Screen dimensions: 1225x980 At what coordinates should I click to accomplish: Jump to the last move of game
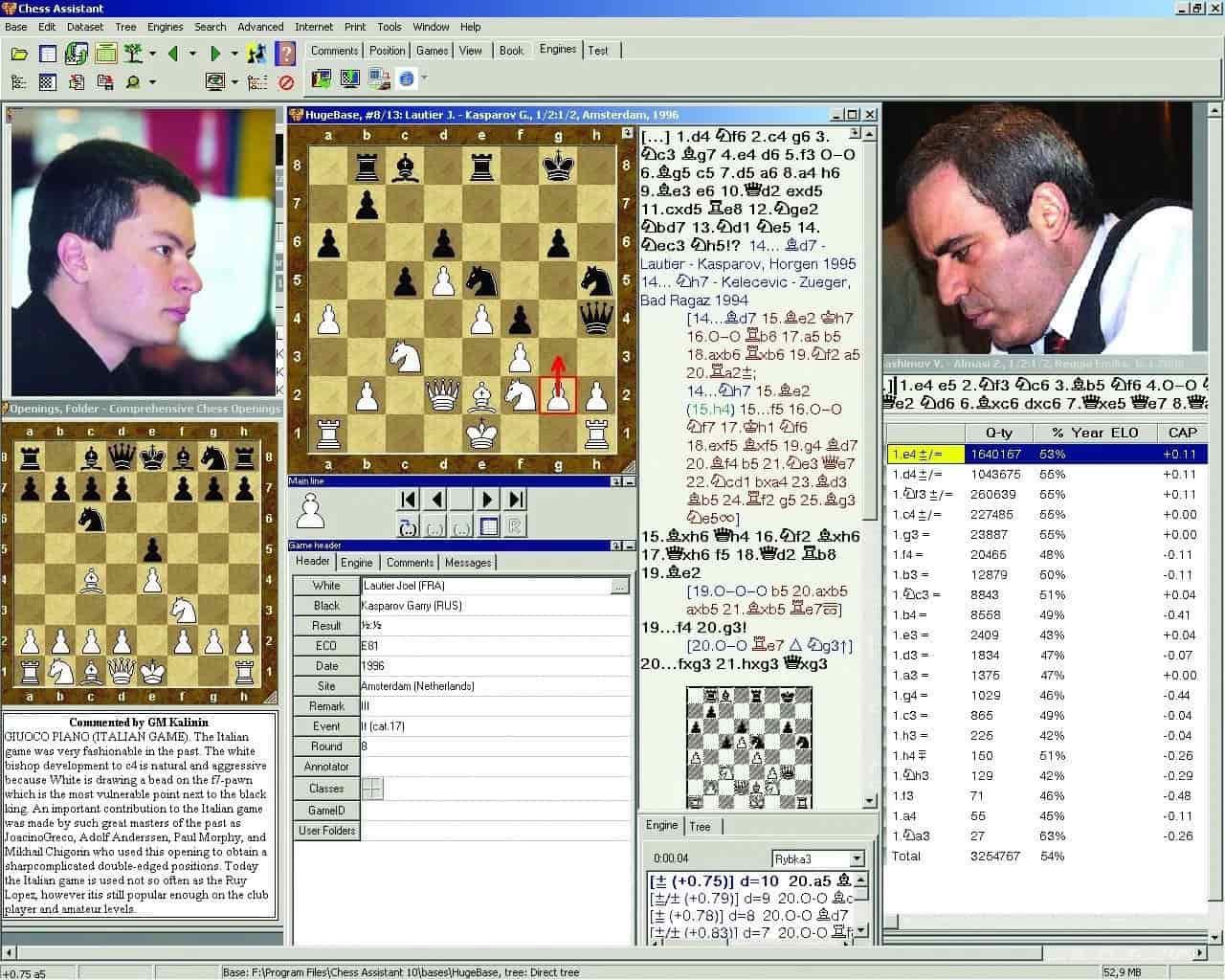[x=516, y=499]
